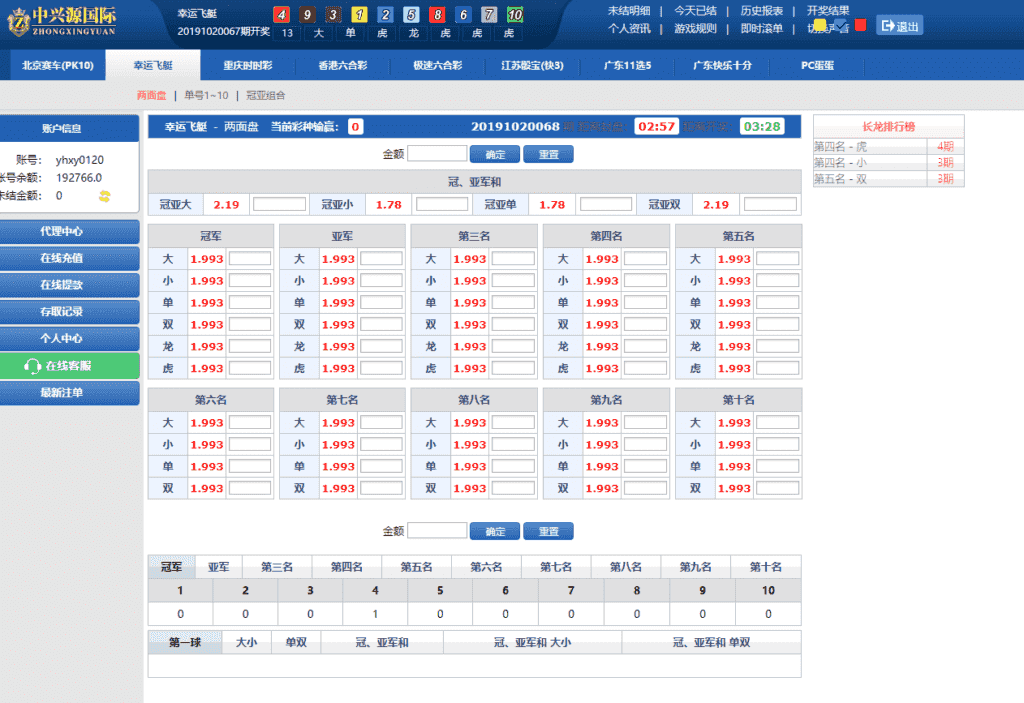Open 在线充值 from the sidebar
This screenshot has width=1024, height=703.
[x=69, y=257]
